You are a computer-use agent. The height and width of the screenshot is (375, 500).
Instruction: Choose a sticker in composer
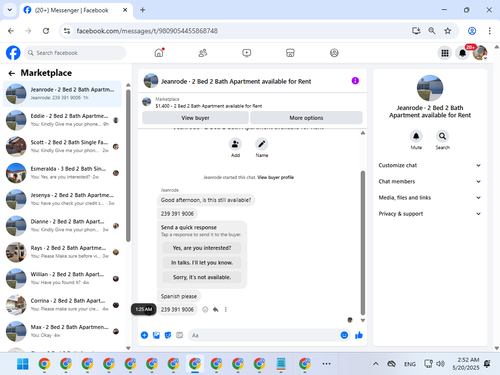tap(168, 335)
